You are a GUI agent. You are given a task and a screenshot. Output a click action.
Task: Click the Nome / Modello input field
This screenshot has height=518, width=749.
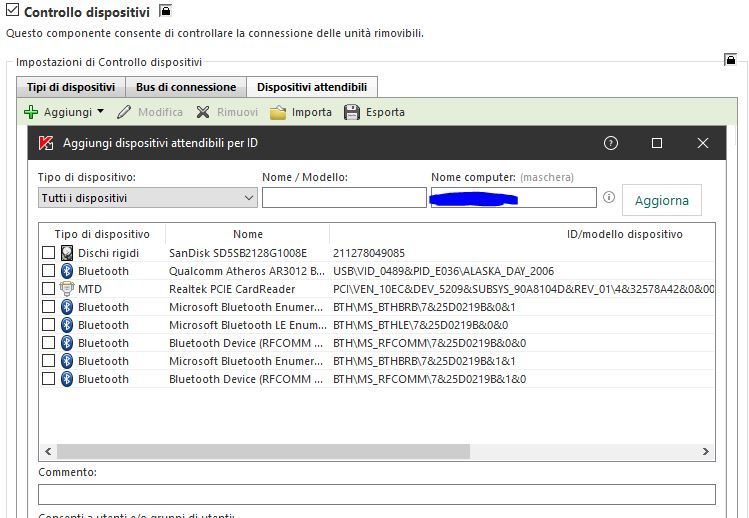click(x=344, y=197)
